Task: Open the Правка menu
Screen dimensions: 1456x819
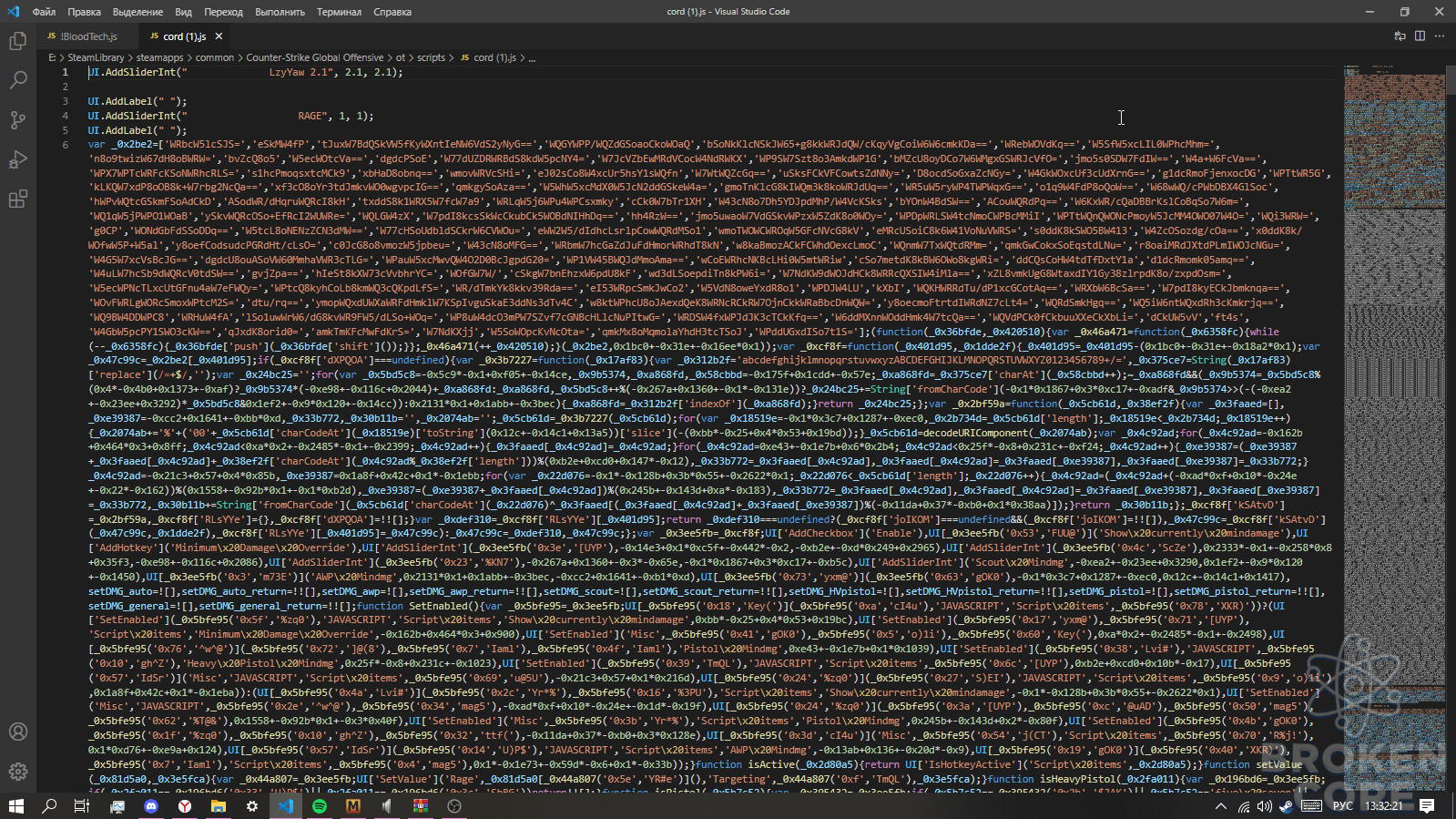Action: point(84,12)
